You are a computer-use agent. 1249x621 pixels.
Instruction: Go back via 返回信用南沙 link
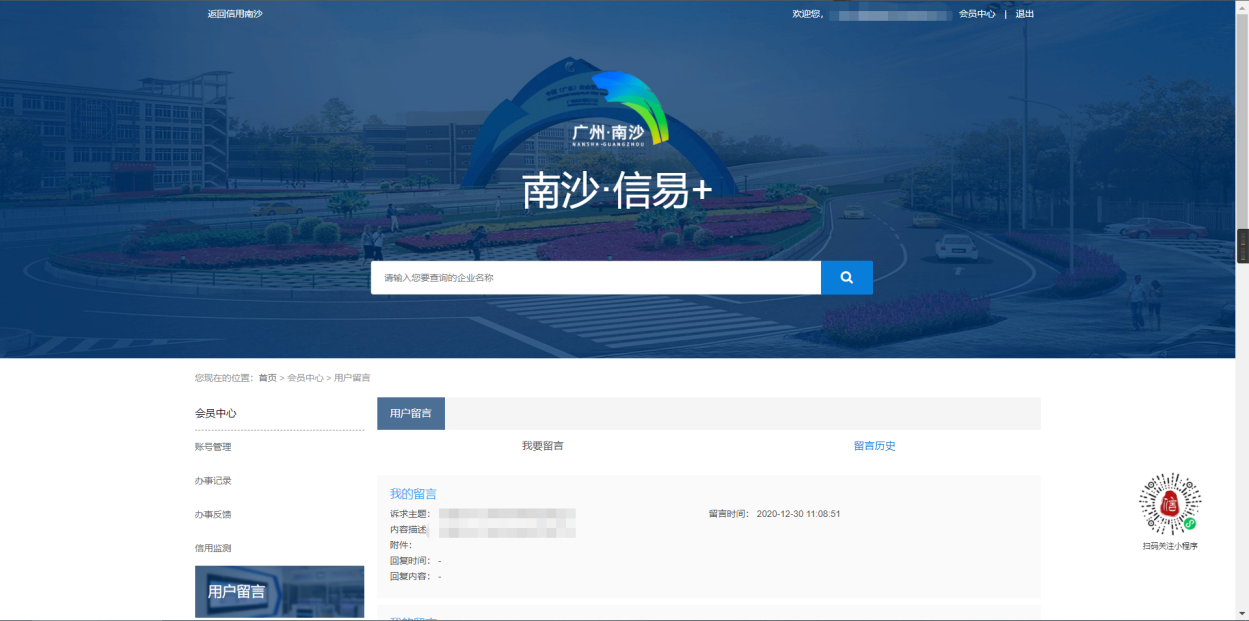tap(235, 14)
